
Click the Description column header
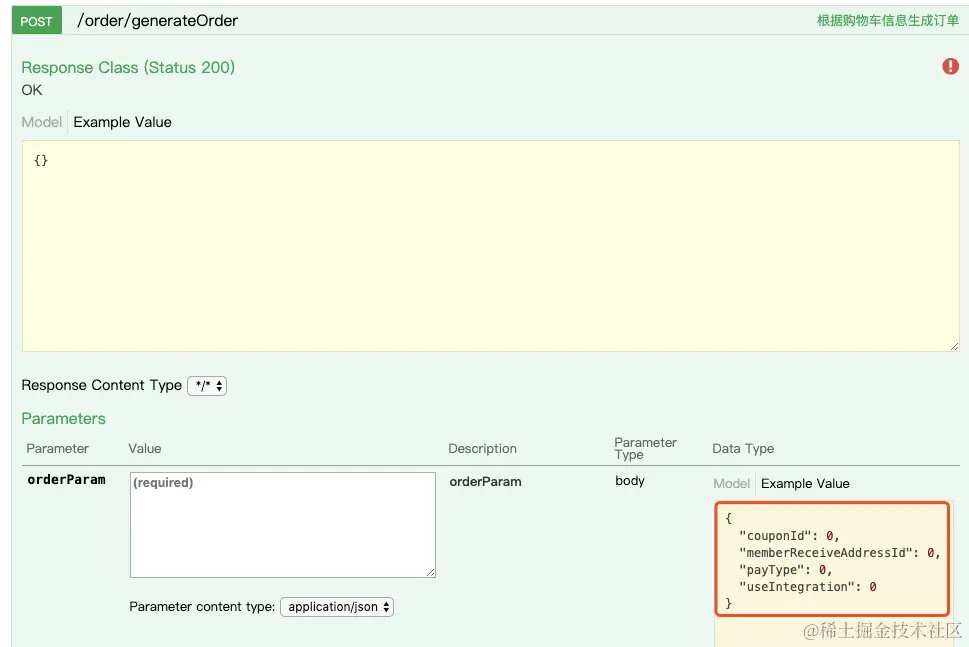pyautogui.click(x=482, y=449)
